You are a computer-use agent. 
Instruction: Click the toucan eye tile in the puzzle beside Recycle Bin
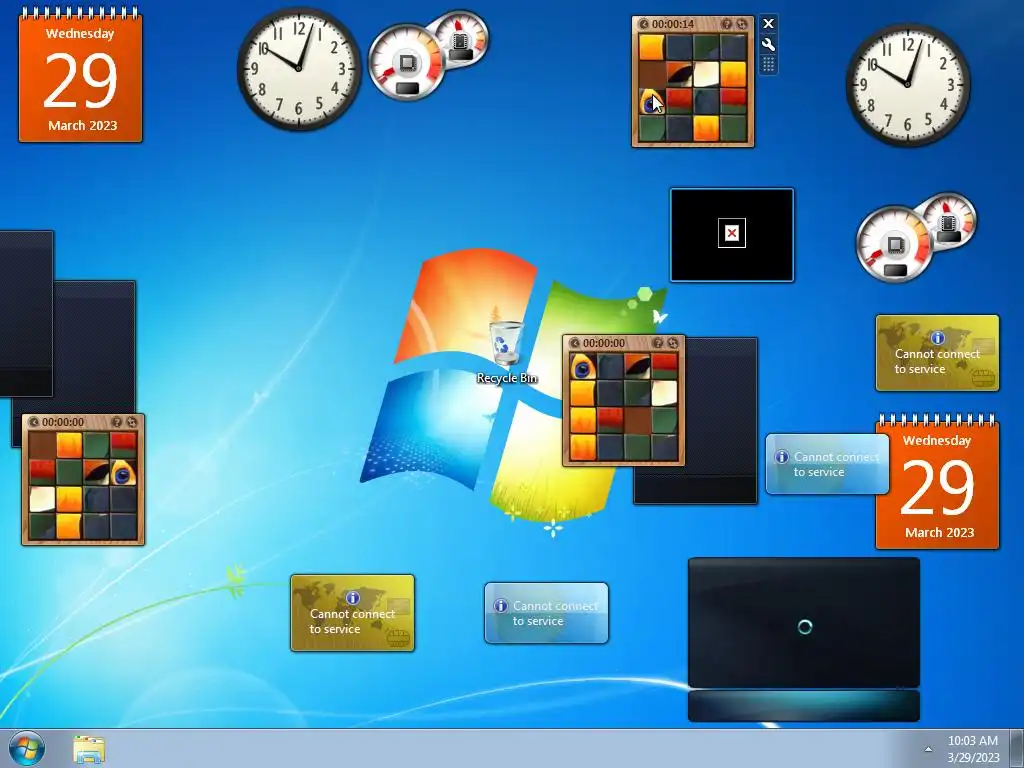583,367
